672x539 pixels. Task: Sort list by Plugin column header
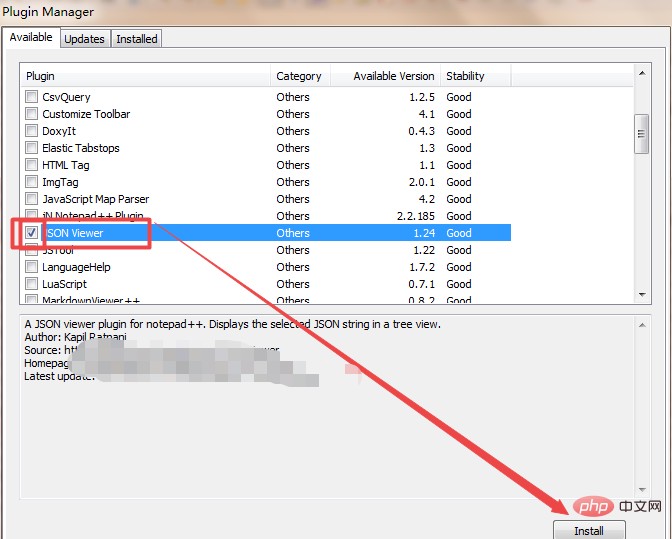pos(145,76)
